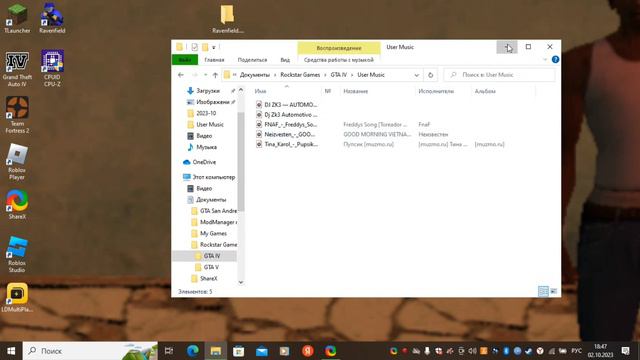This screenshot has width=640, height=360.
Task: Select the file Tina_Karol_-_Pupsik...
Action: pyautogui.click(x=287, y=144)
